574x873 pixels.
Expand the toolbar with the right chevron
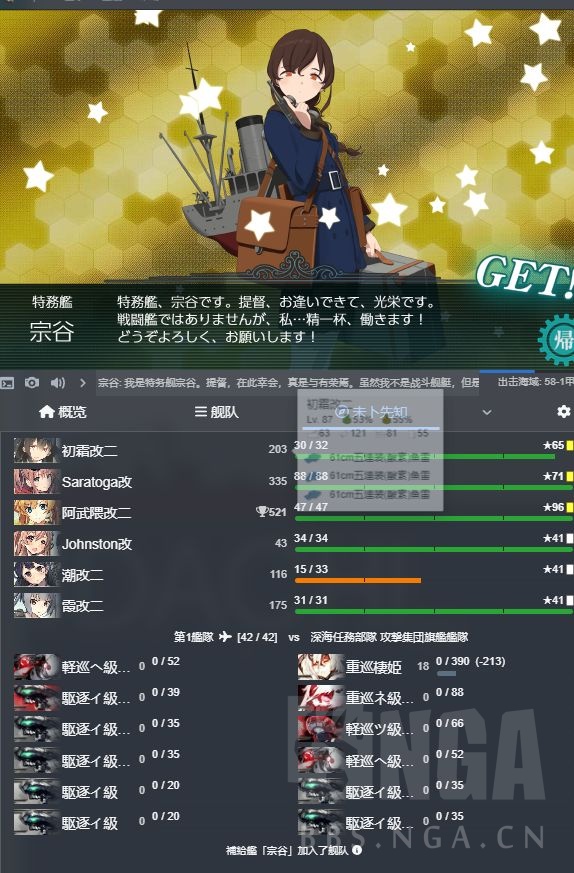[x=83, y=382]
